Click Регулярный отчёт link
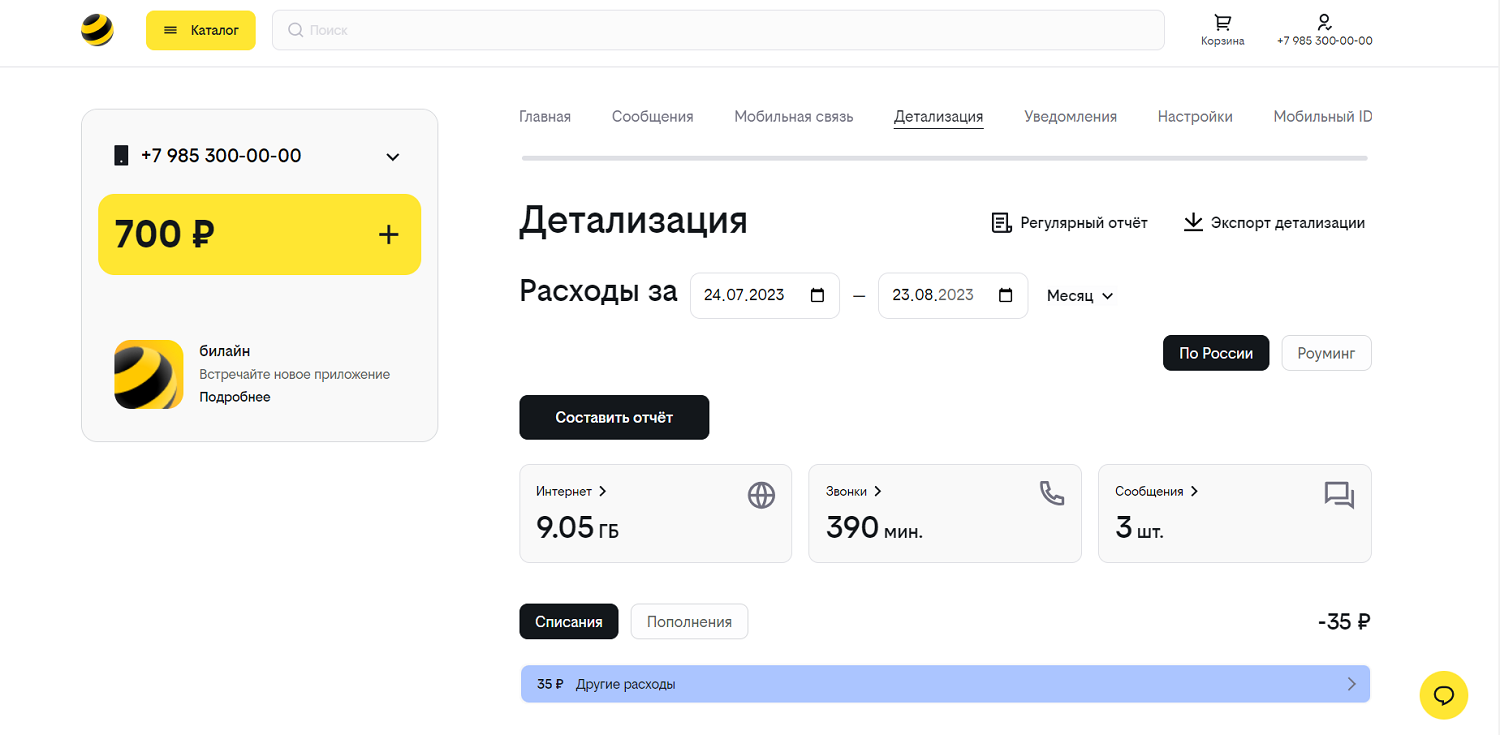 click(x=1084, y=223)
